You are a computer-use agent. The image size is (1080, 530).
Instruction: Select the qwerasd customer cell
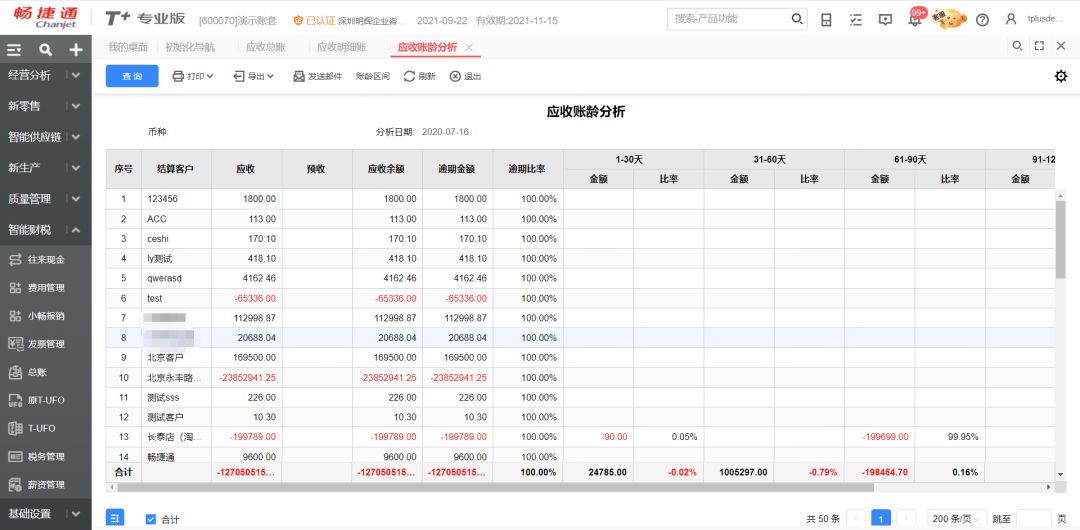pos(176,278)
